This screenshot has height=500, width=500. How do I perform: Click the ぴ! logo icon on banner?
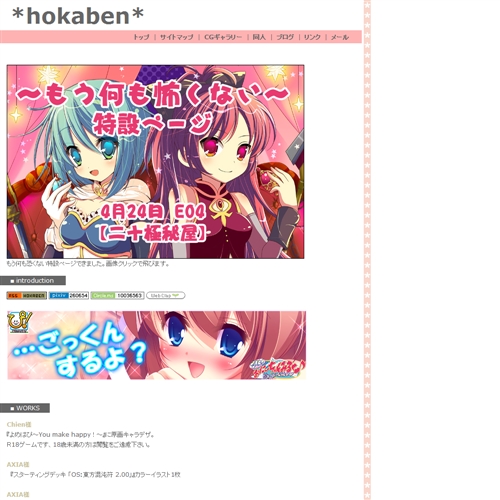(x=20, y=322)
